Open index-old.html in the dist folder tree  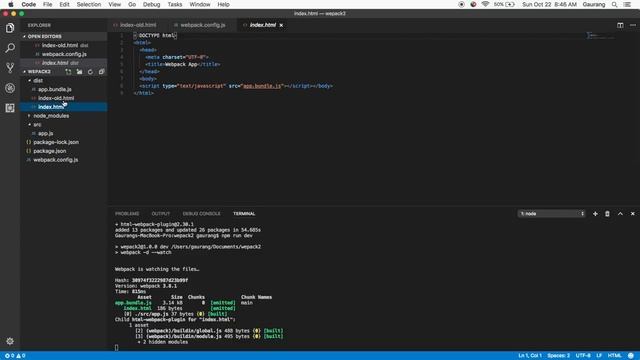click(x=56, y=98)
